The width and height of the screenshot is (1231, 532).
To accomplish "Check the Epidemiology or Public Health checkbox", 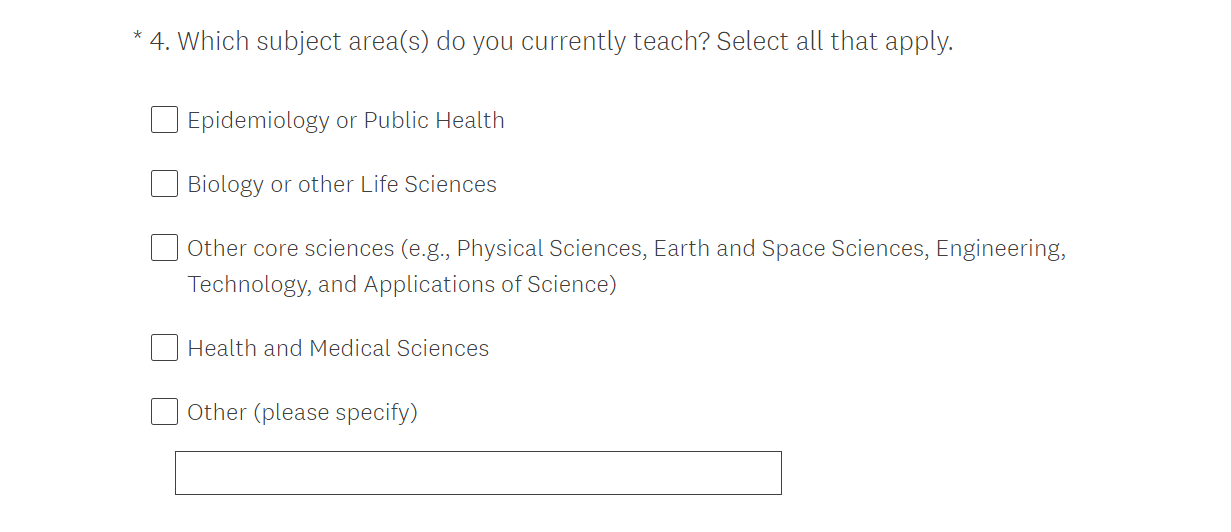I will tap(165, 120).
